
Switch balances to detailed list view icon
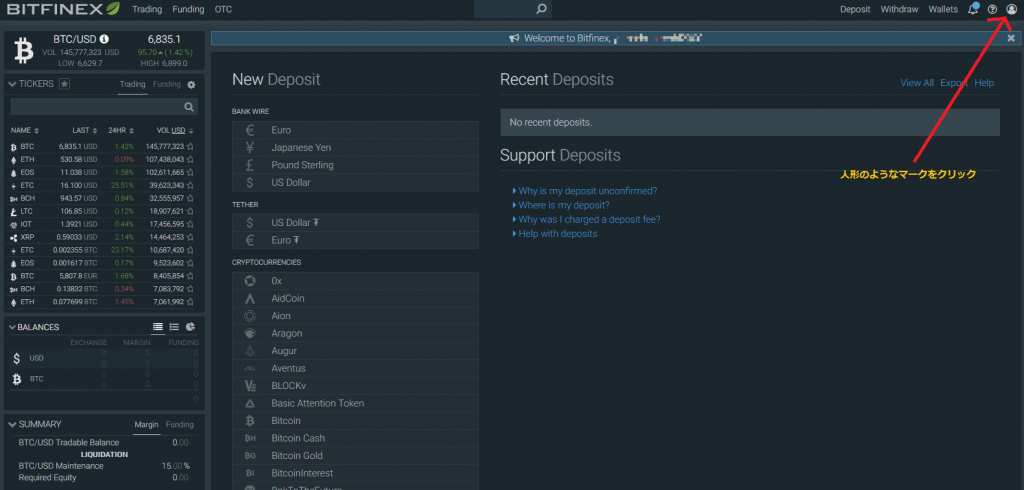pyautogui.click(x=174, y=327)
